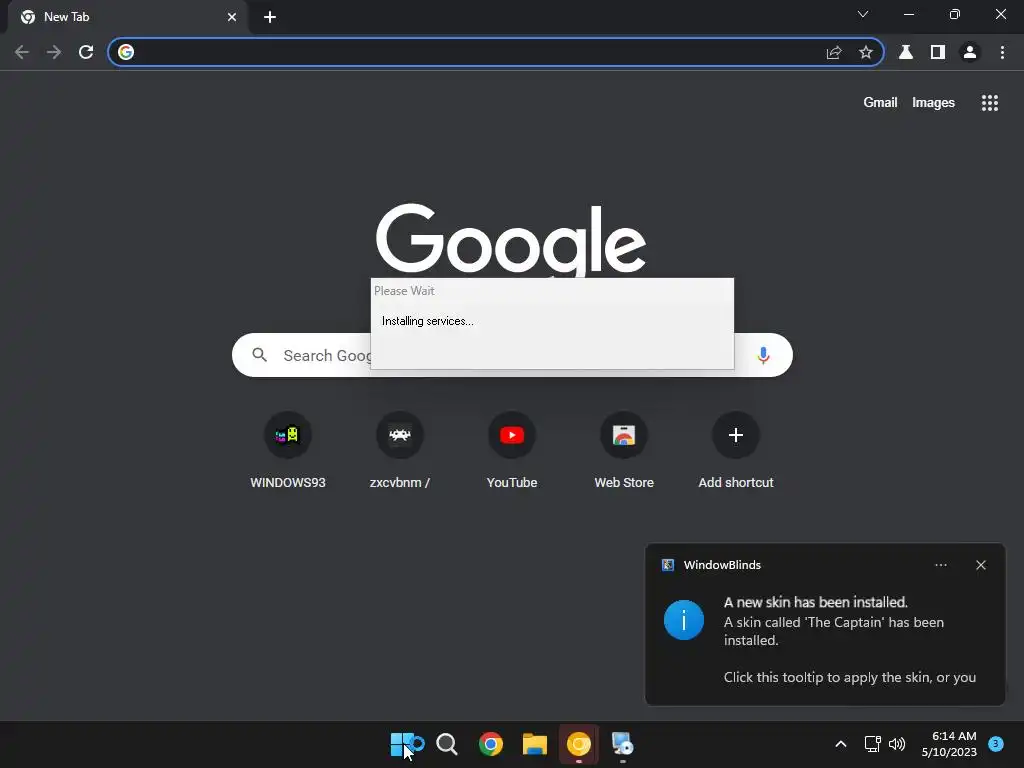Close the WindowBlinds notification
This screenshot has width=1024, height=768.
pyautogui.click(x=981, y=565)
